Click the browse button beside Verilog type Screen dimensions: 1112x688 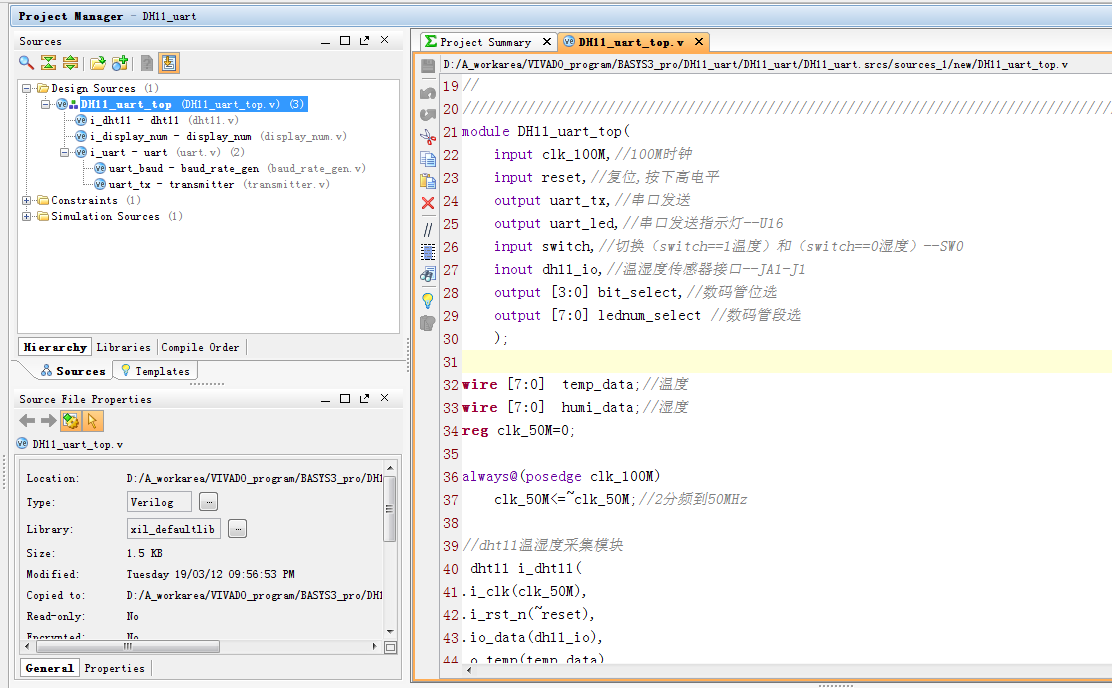pyautogui.click(x=208, y=501)
